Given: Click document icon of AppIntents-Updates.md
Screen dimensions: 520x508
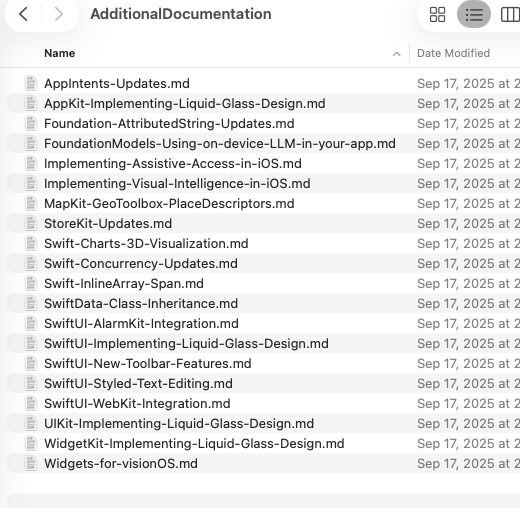Looking at the screenshot, I should click(31, 83).
